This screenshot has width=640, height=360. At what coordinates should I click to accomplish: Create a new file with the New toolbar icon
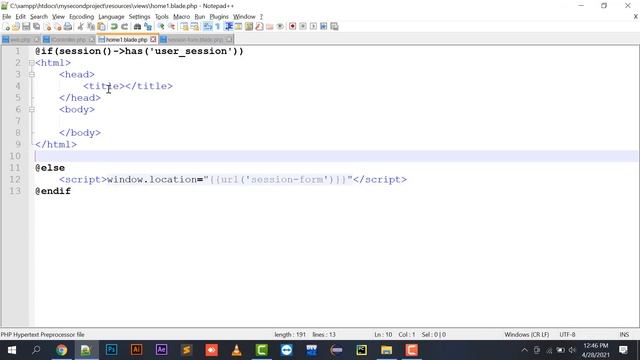tap(6, 27)
